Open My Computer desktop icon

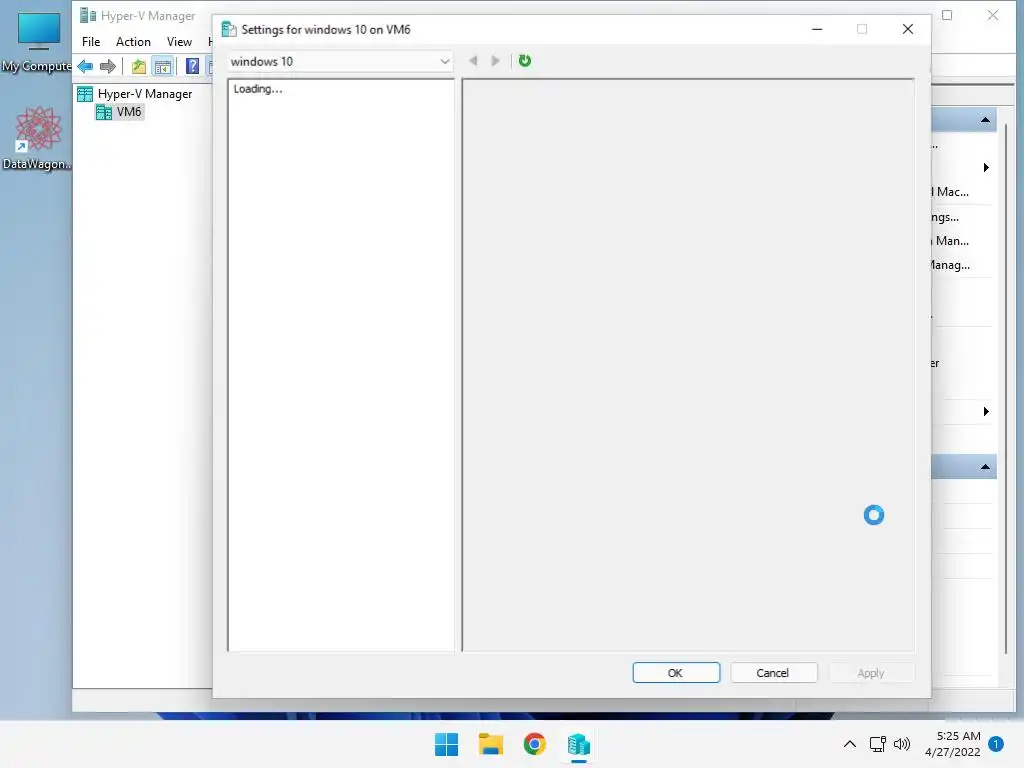(x=37, y=40)
